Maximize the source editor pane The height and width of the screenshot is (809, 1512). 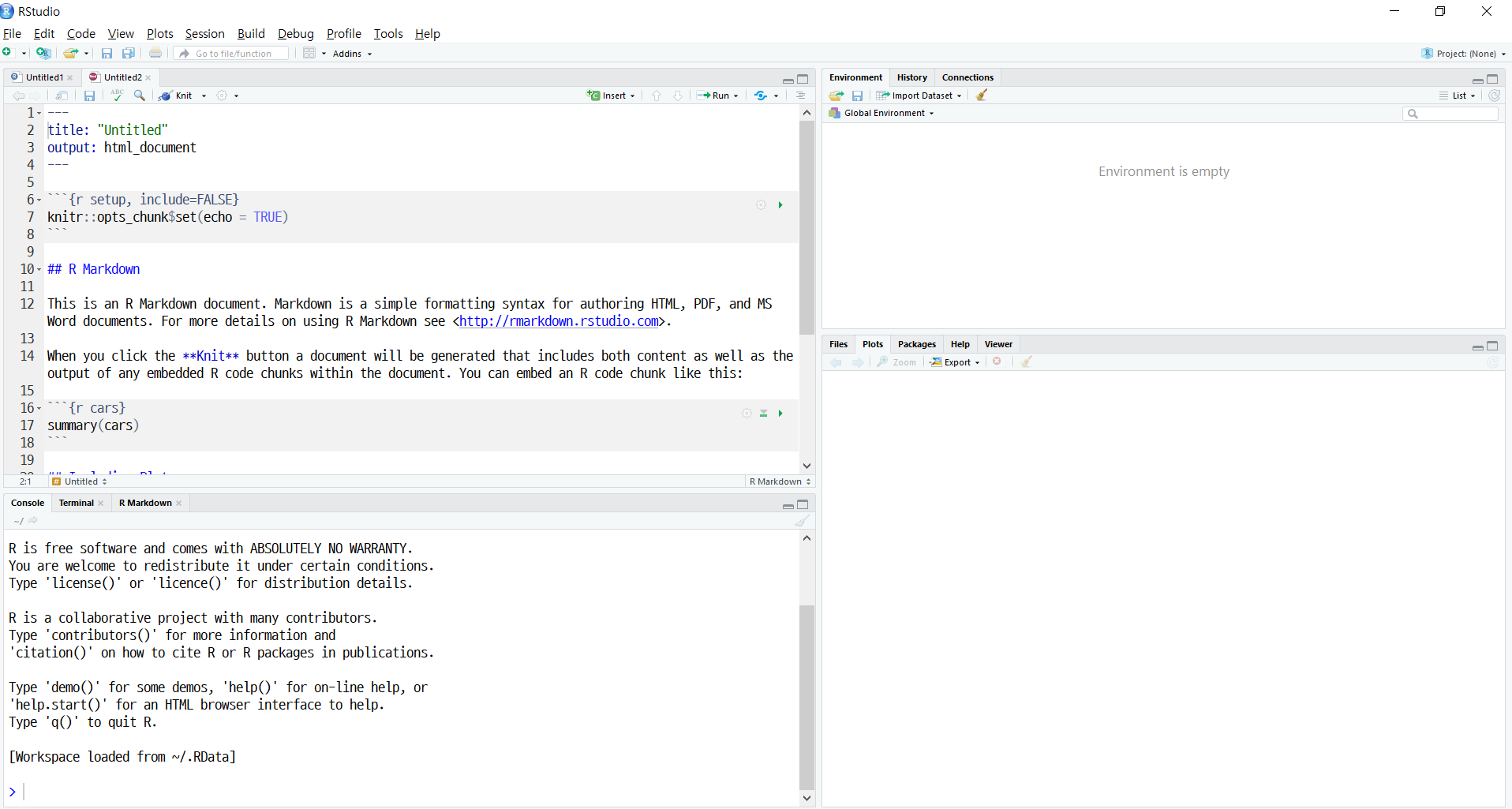(x=803, y=79)
